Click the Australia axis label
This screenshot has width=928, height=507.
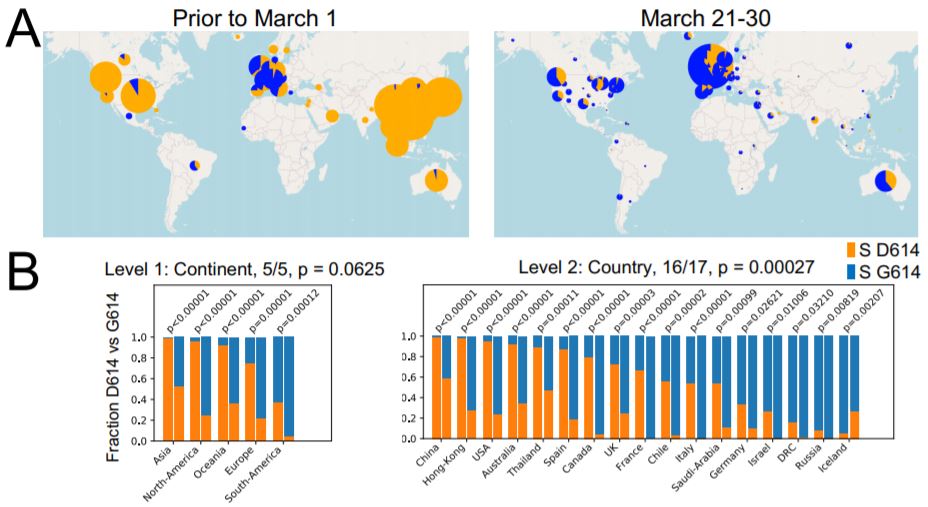point(497,462)
